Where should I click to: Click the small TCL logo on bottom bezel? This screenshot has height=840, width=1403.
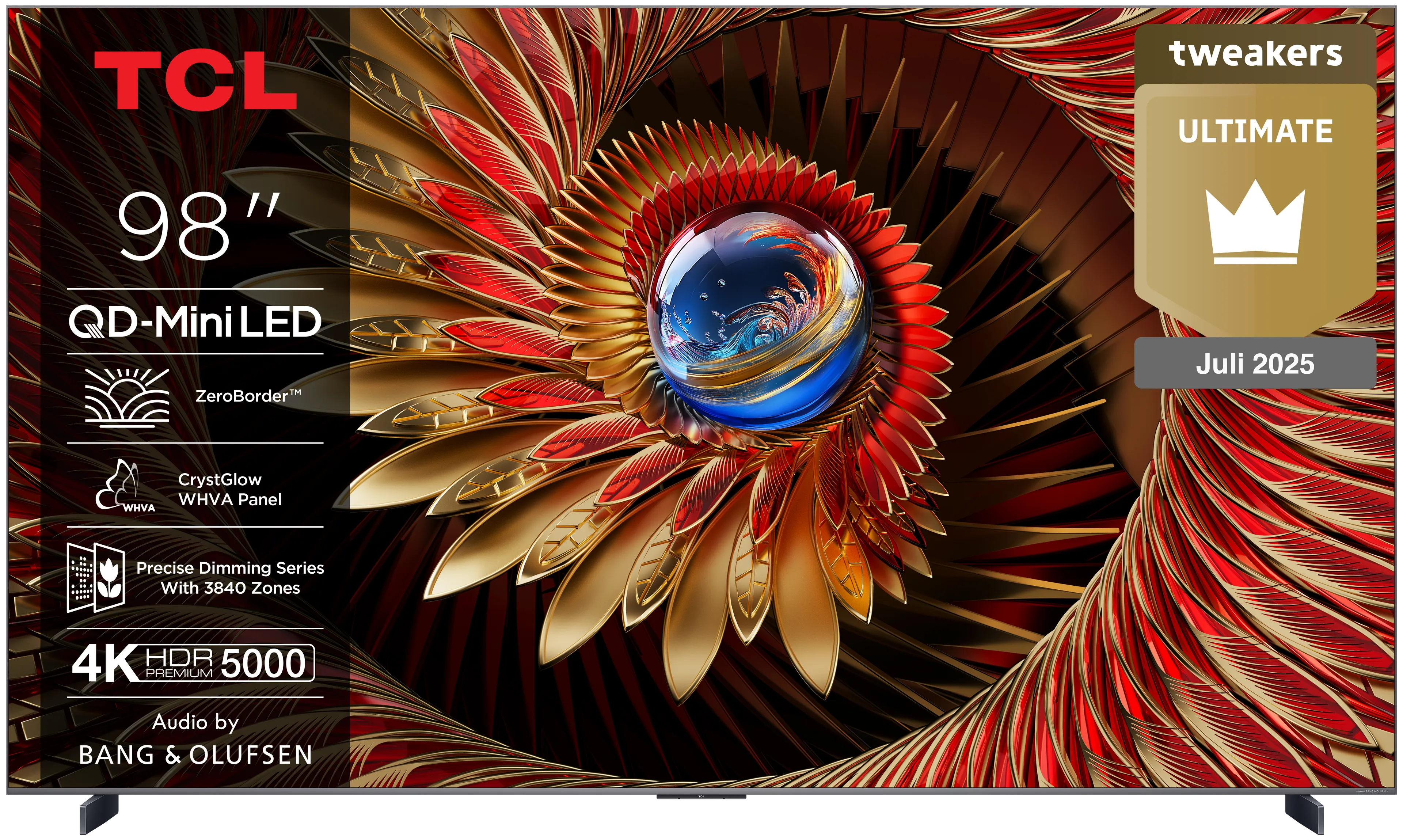pos(701,797)
